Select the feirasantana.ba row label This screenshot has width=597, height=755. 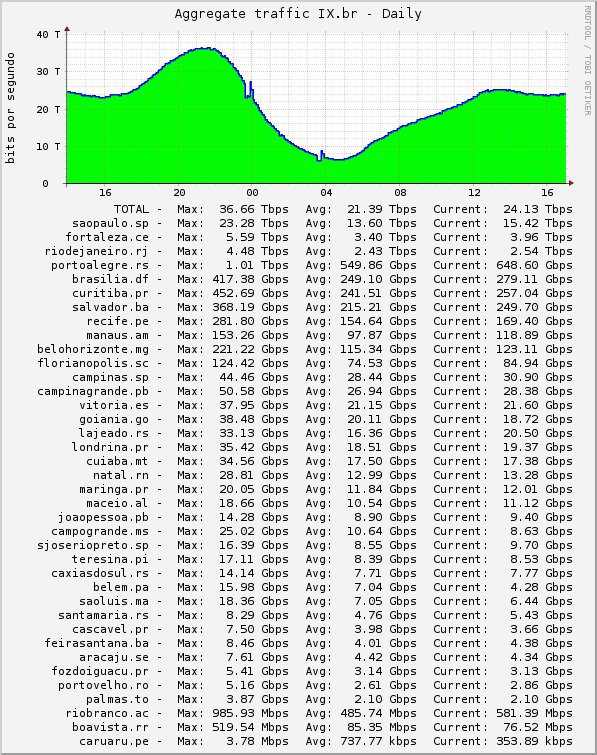coord(96,643)
